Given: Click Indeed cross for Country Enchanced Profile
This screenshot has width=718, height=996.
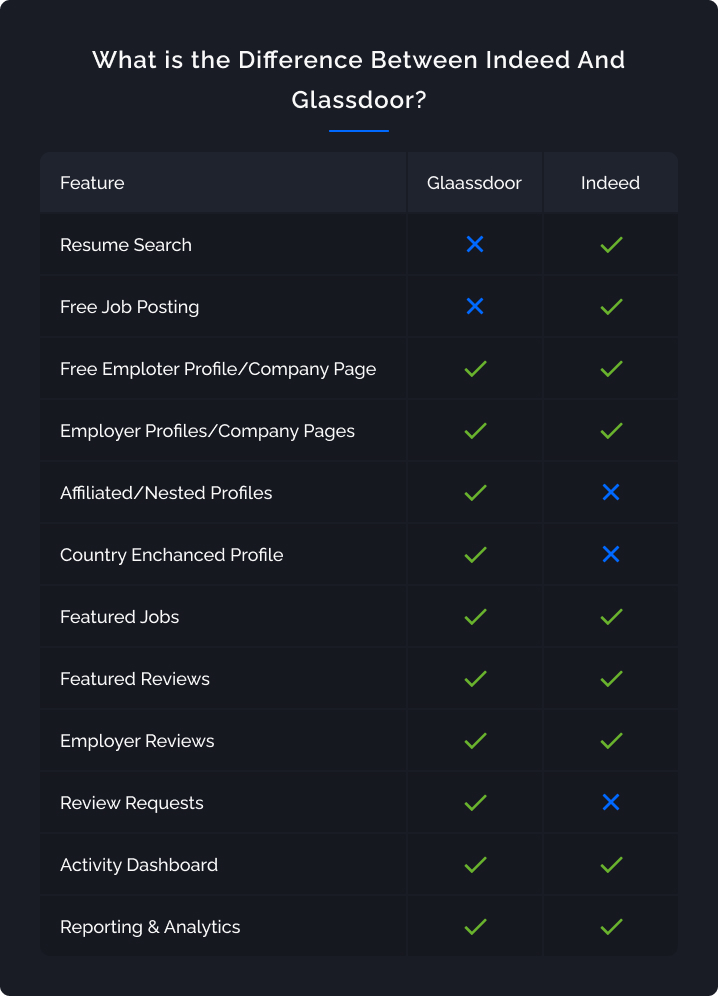Looking at the screenshot, I should point(611,555).
